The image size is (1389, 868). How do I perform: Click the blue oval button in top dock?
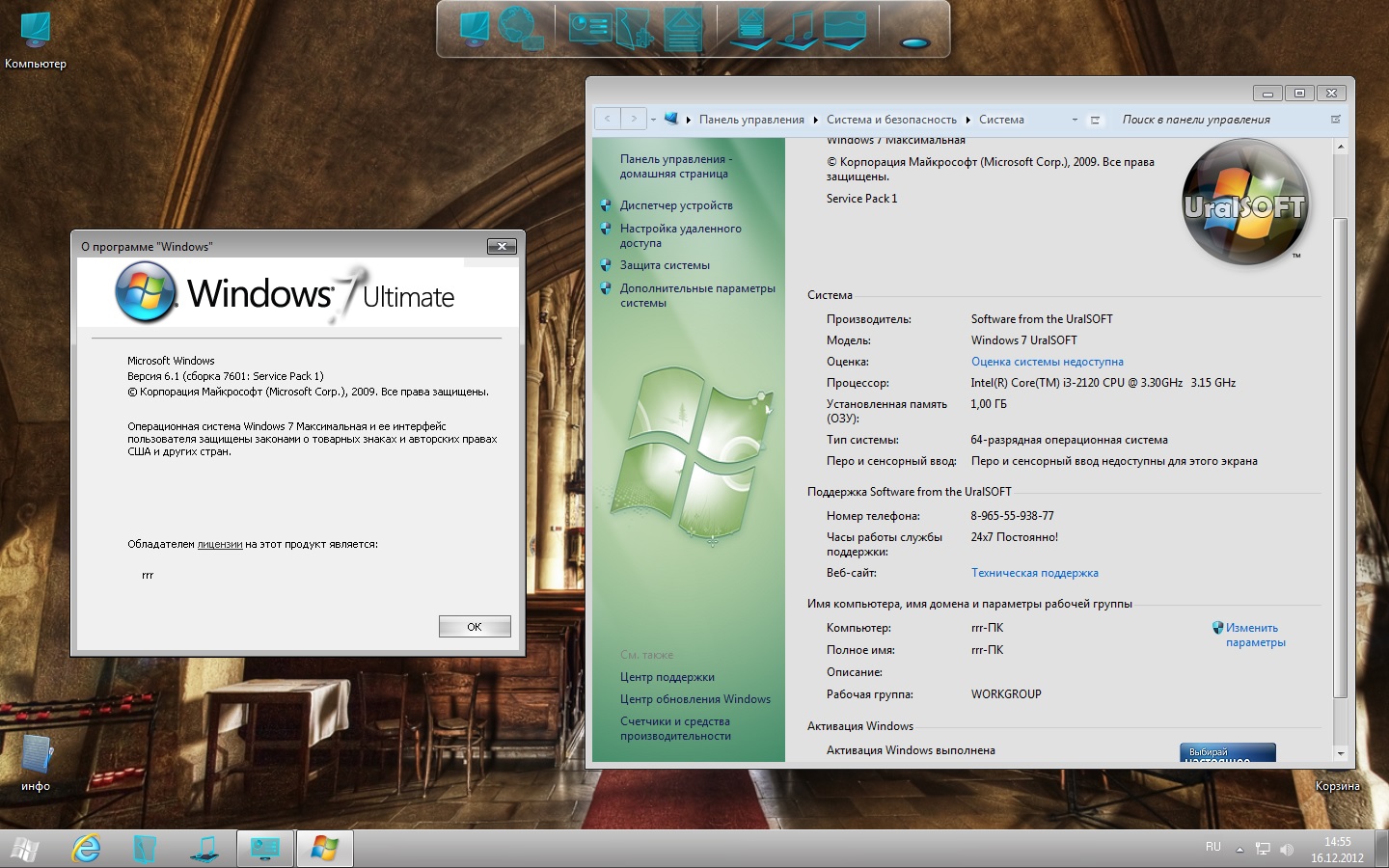click(x=913, y=42)
